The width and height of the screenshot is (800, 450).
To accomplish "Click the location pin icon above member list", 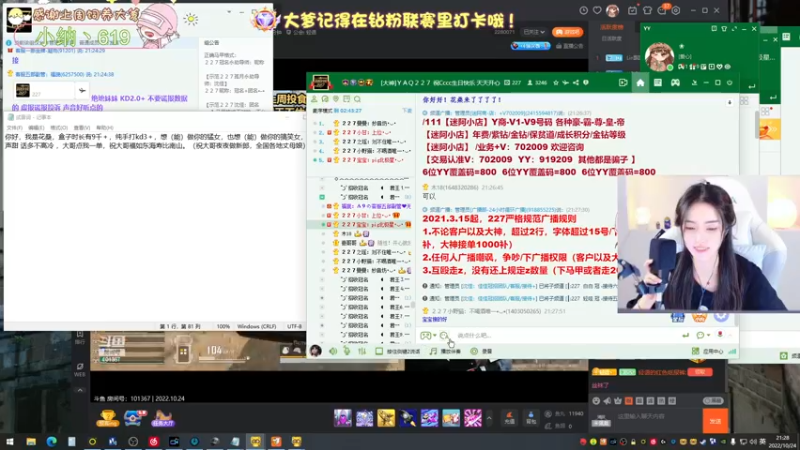I will pyautogui.click(x=336, y=99).
